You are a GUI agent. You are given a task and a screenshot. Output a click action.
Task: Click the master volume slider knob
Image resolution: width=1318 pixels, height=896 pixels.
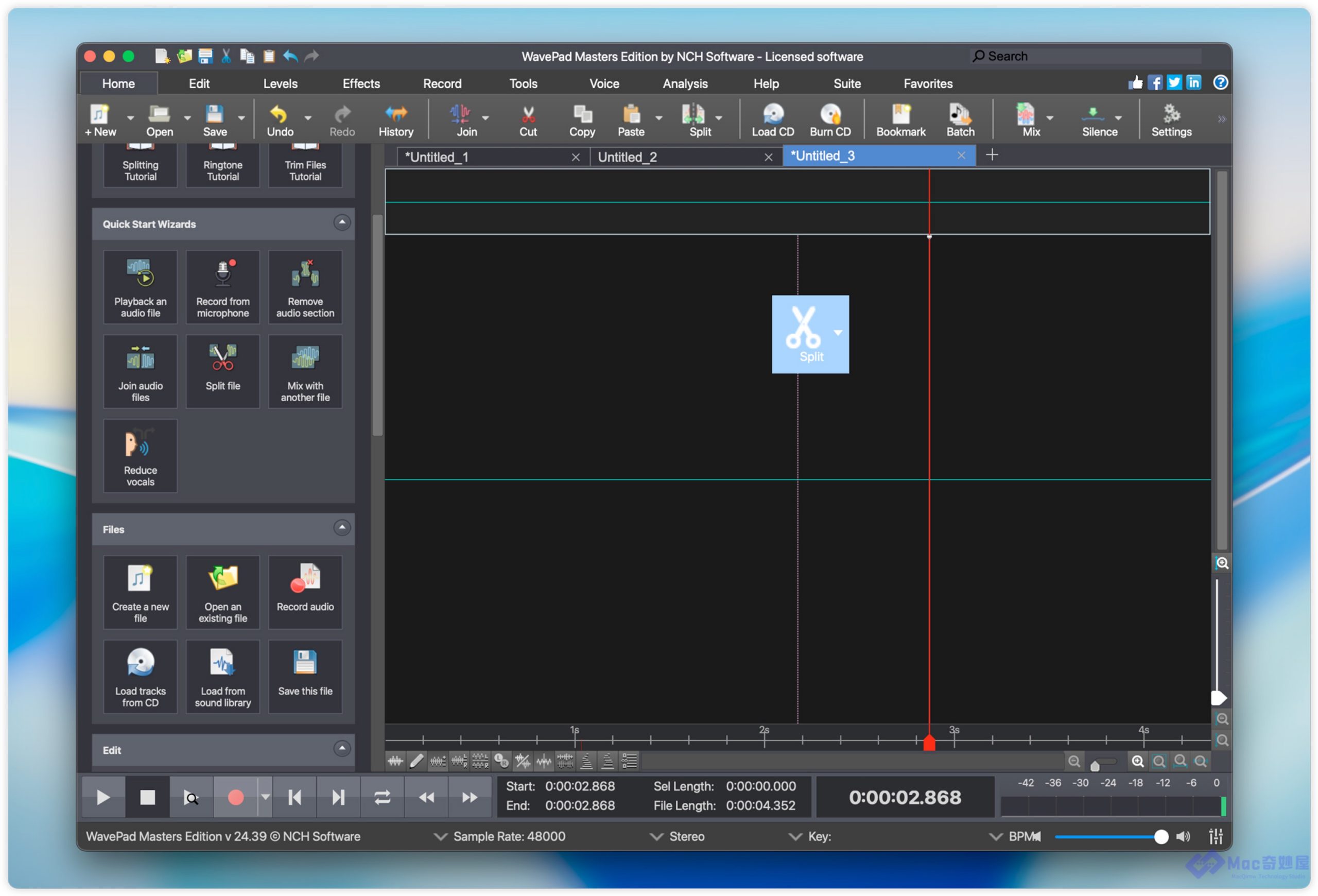click(1161, 836)
